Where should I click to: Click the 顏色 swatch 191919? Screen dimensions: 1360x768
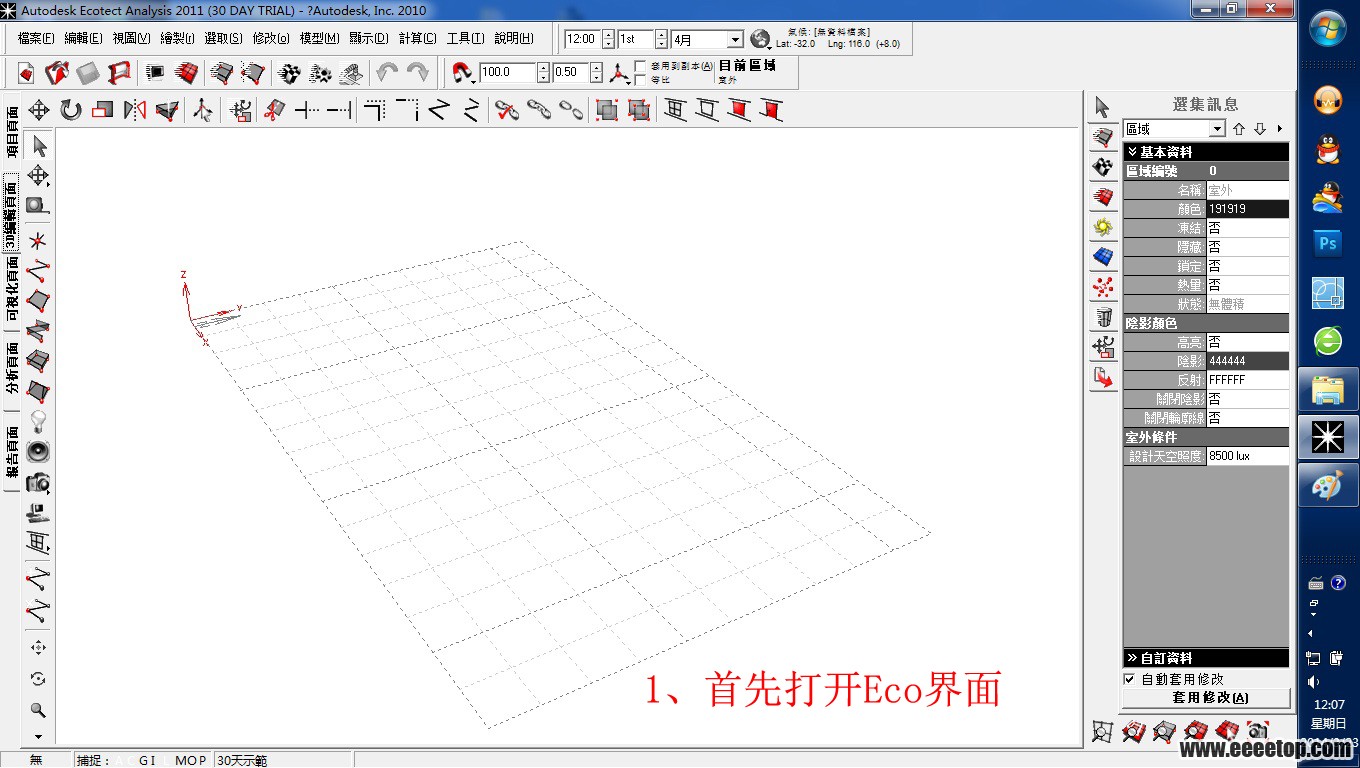pos(1247,209)
